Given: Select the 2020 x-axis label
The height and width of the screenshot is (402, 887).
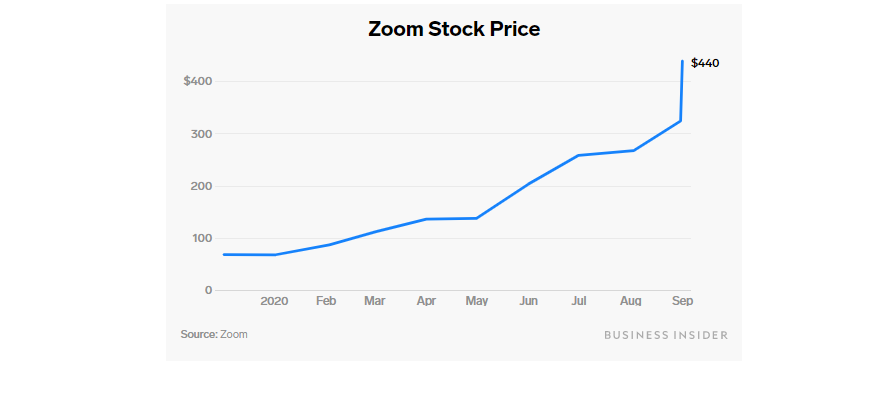Looking at the screenshot, I should tap(274, 301).
